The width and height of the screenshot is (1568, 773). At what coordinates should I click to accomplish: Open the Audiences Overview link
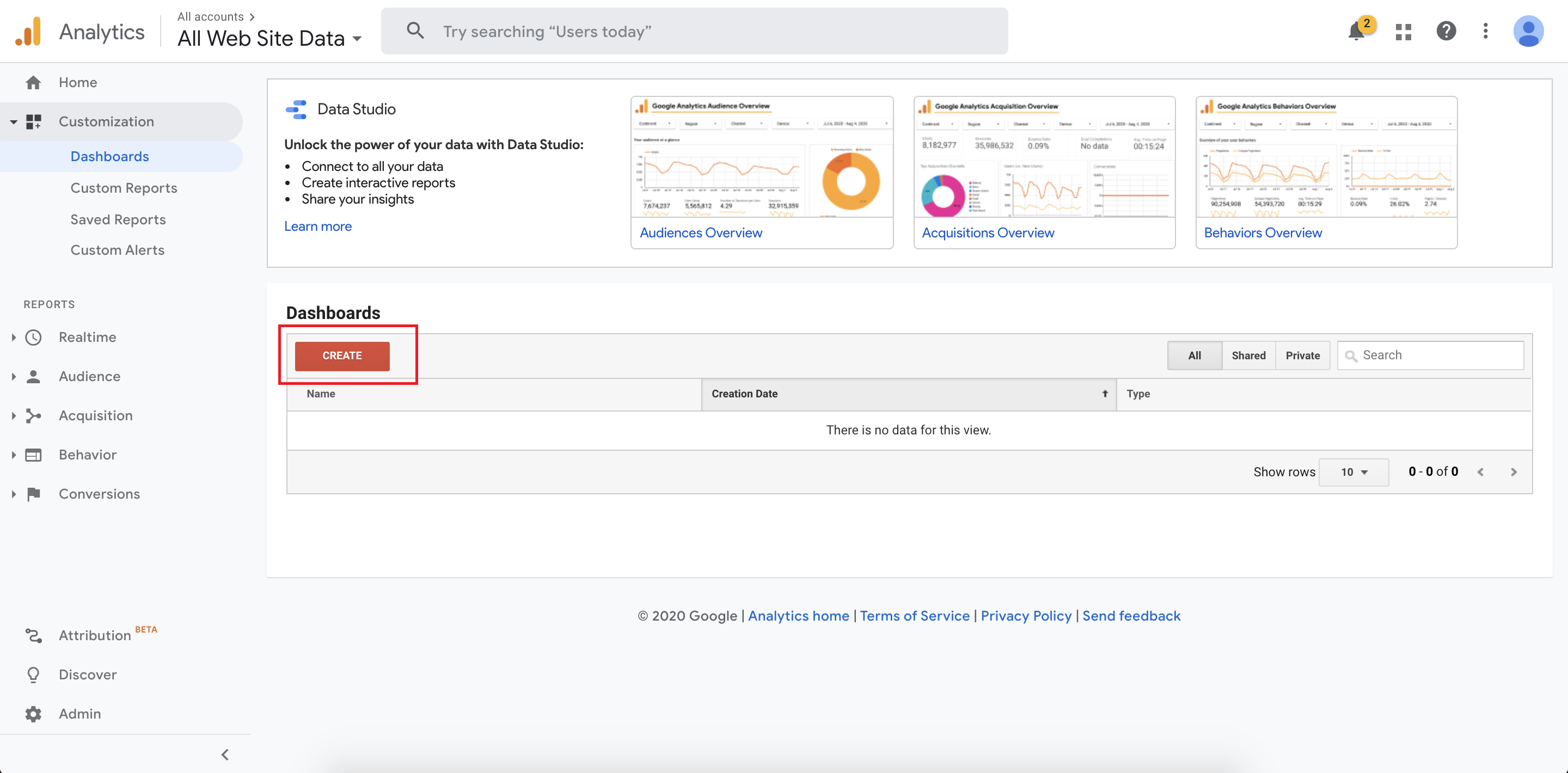[x=701, y=233]
